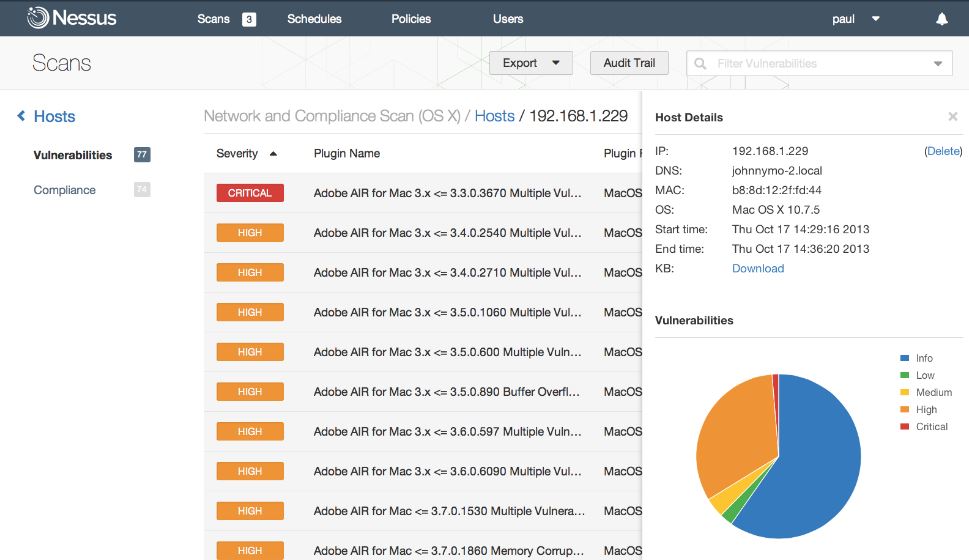This screenshot has height=560, width=969.
Task: Click the KB Download link
Action: tap(758, 268)
